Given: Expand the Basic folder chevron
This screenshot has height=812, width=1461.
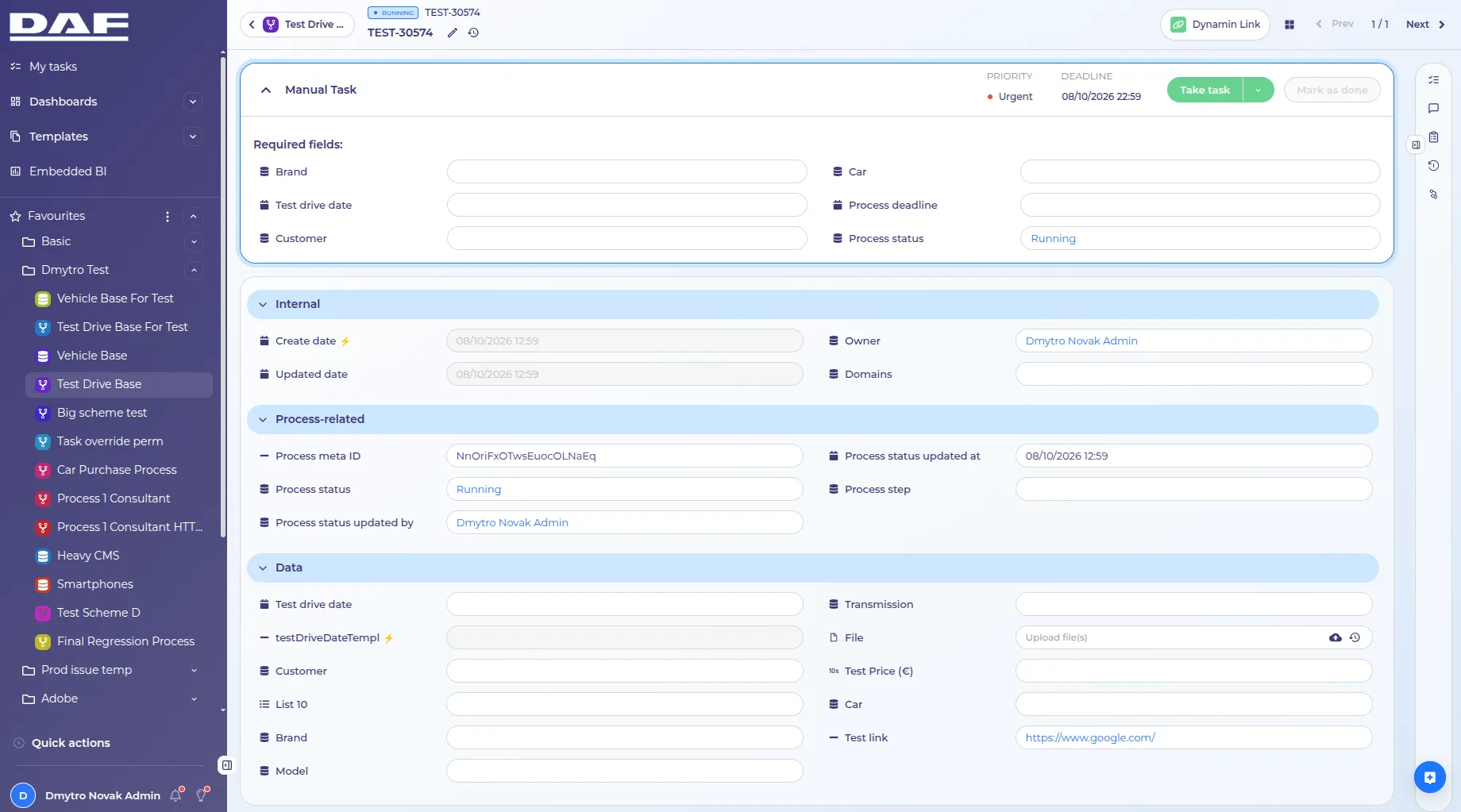Looking at the screenshot, I should click(194, 241).
